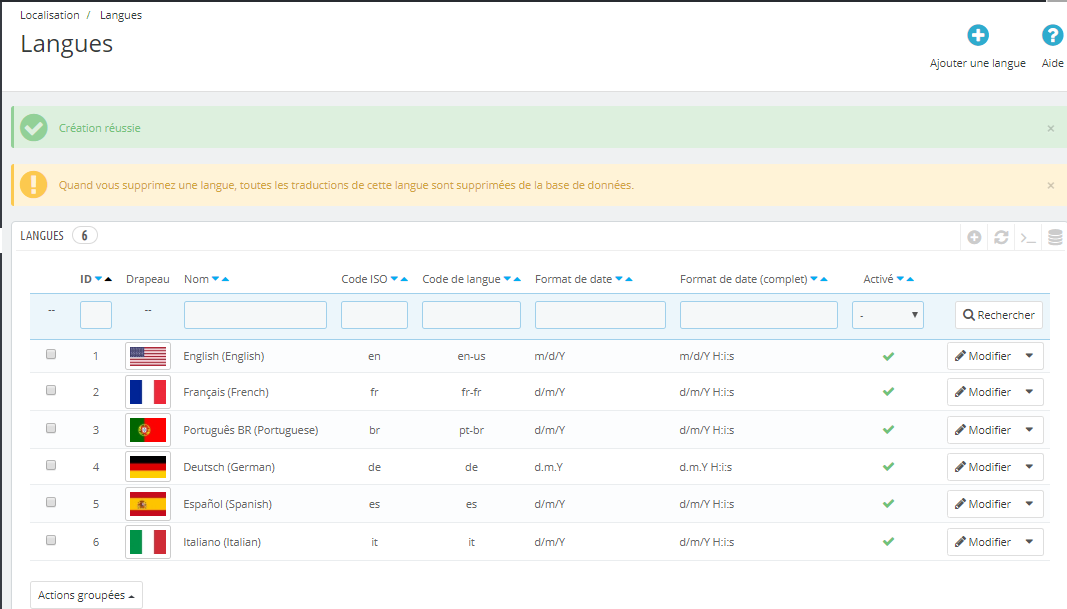The height and width of the screenshot is (609, 1067).
Task: Click Modifier for Português BR
Action: coord(983,430)
